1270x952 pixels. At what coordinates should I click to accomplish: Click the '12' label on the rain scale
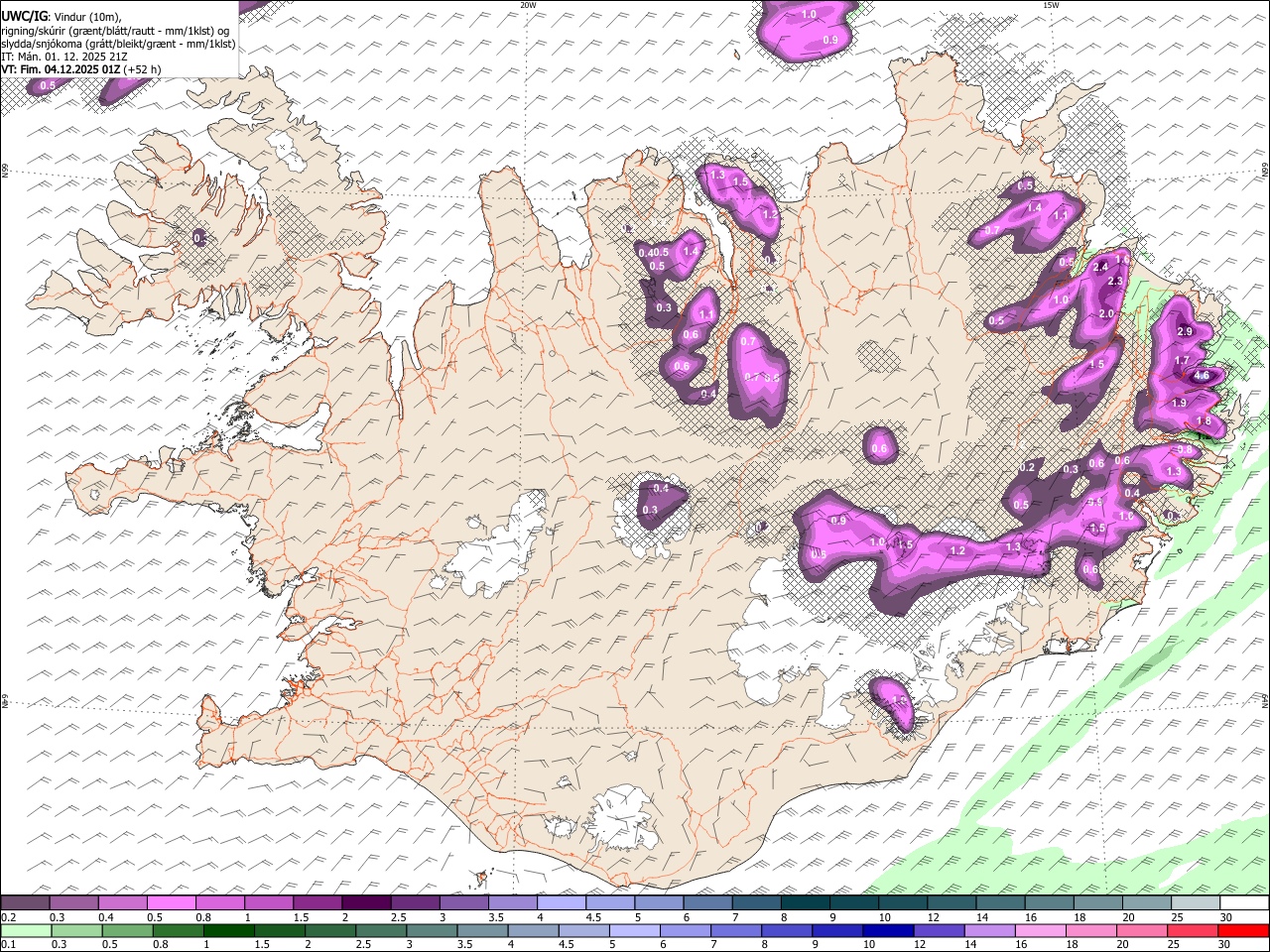920,945
